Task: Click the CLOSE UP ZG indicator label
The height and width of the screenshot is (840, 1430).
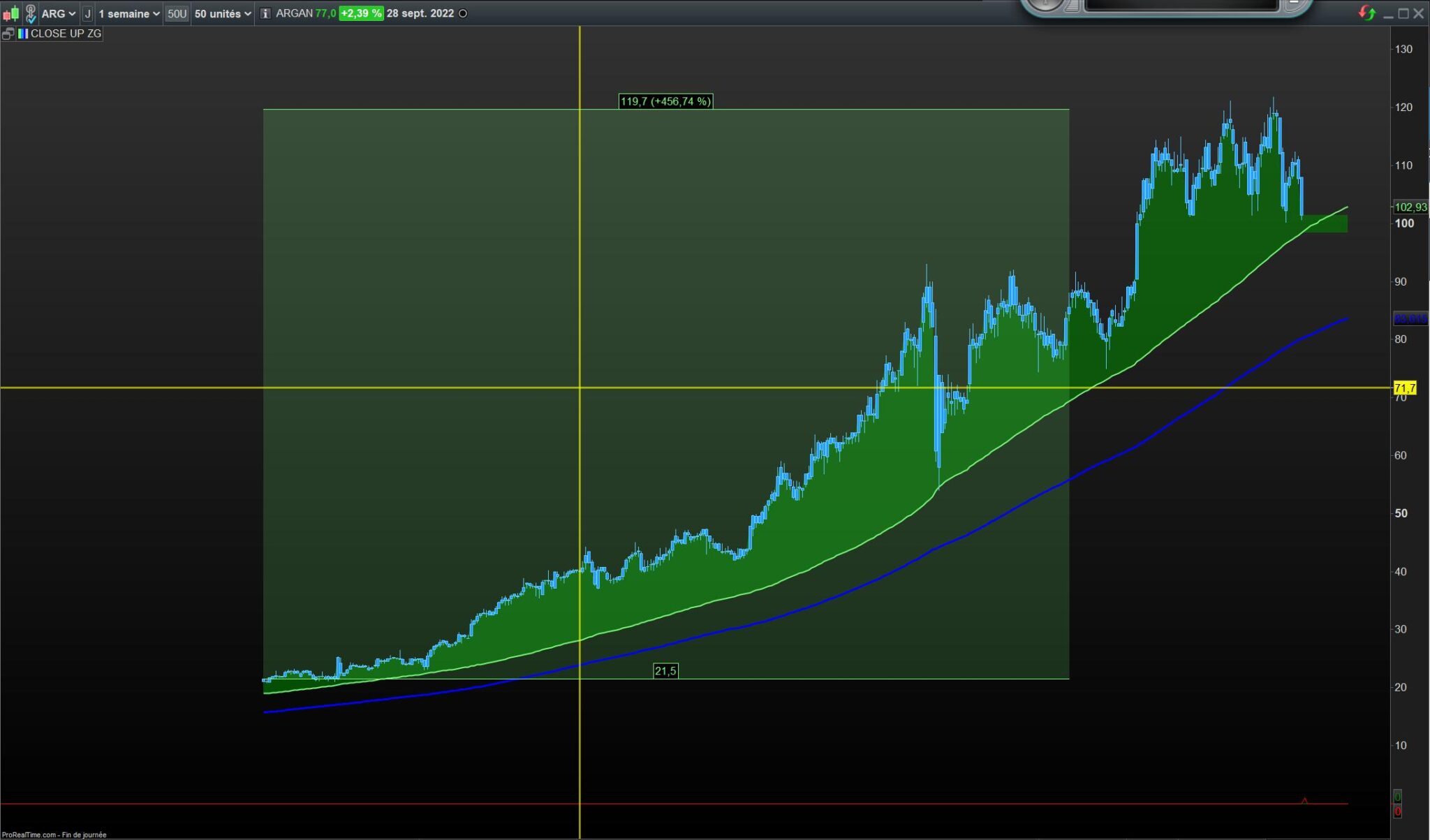Action: click(66, 34)
